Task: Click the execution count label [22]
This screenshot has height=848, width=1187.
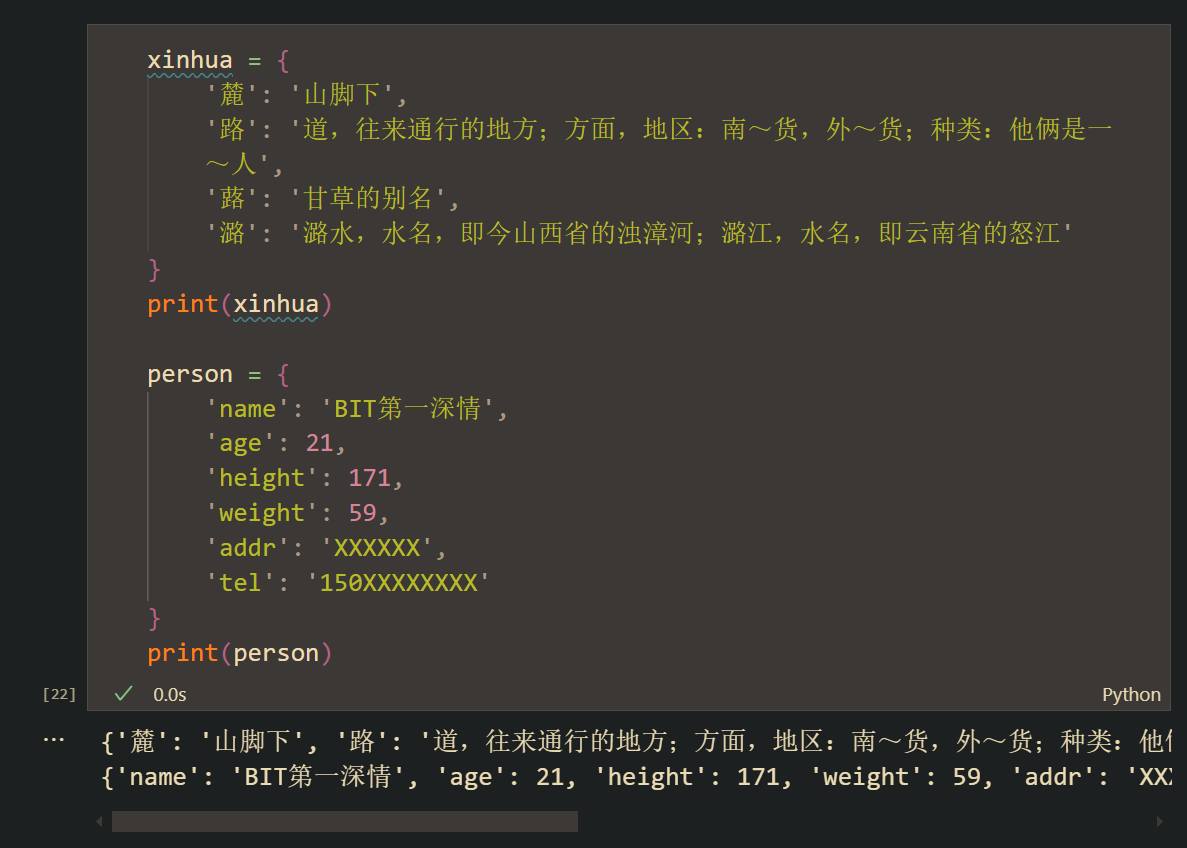Action: (58, 692)
